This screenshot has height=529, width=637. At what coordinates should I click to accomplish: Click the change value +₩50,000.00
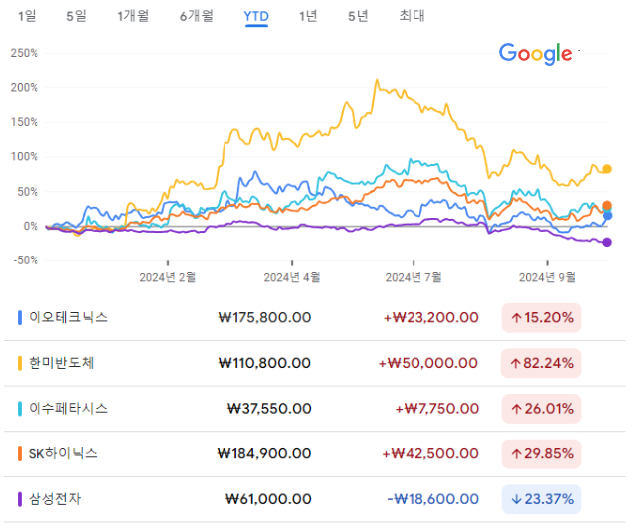(428, 363)
